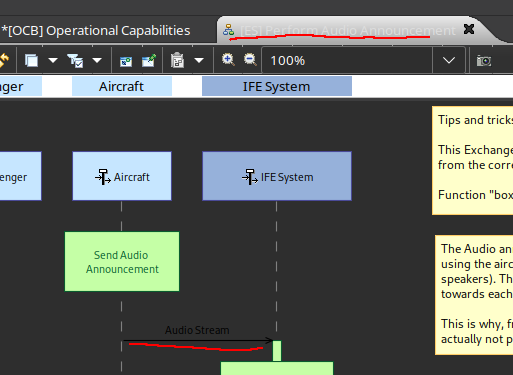The width and height of the screenshot is (513, 375).
Task: Click the show/hide elements window icon
Action: (126, 61)
